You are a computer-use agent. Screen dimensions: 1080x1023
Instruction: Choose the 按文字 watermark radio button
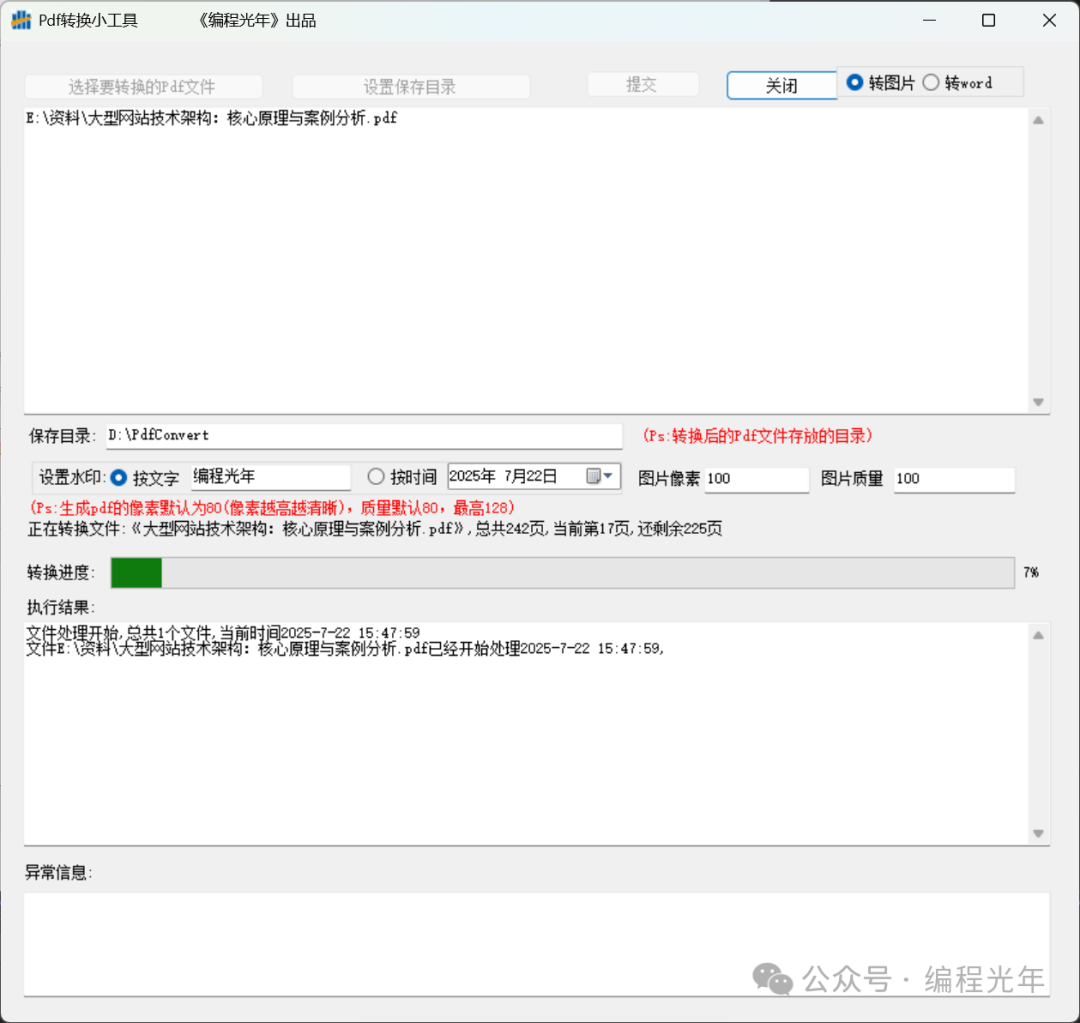119,478
